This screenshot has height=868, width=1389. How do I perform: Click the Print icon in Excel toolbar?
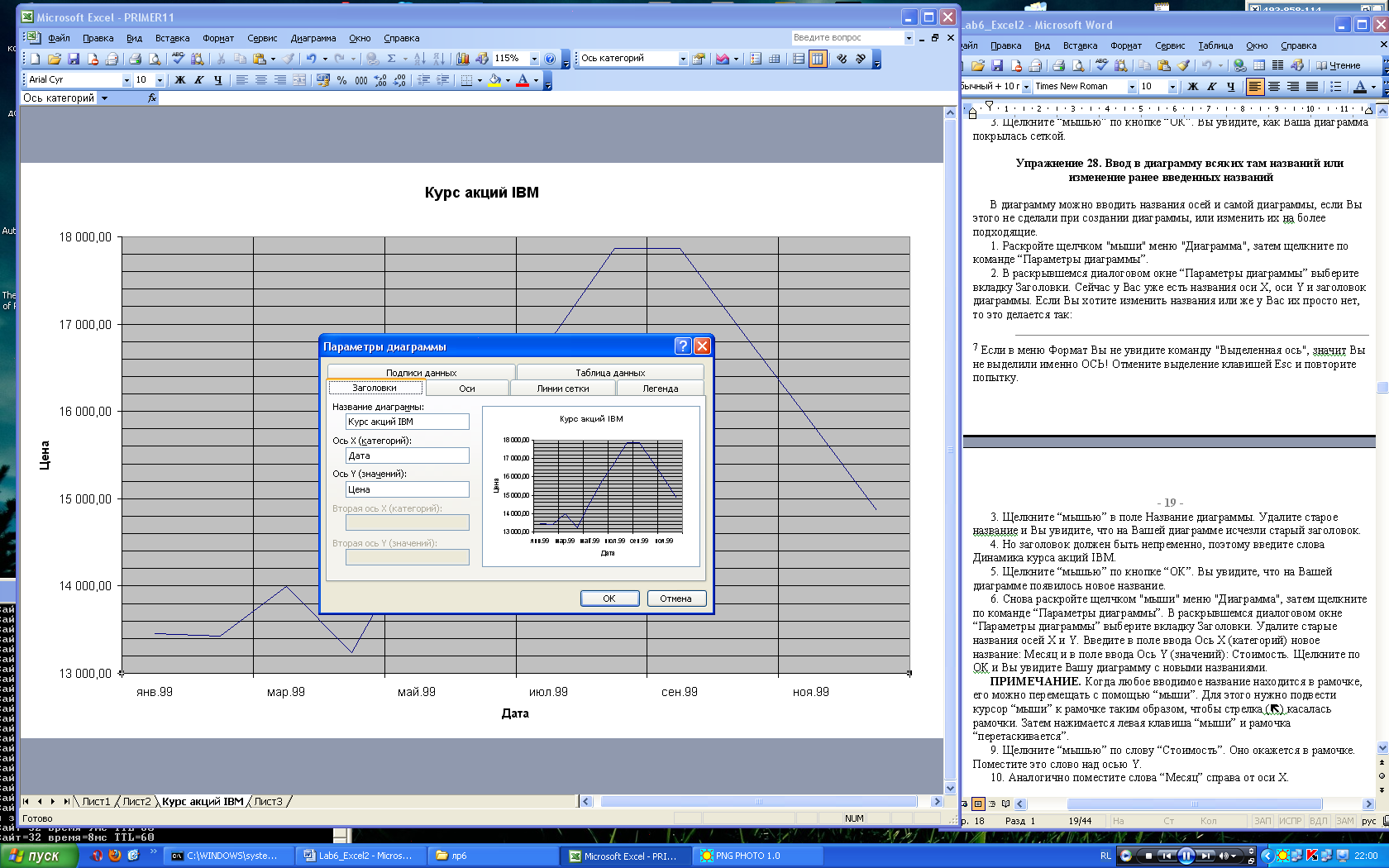click(x=135, y=59)
